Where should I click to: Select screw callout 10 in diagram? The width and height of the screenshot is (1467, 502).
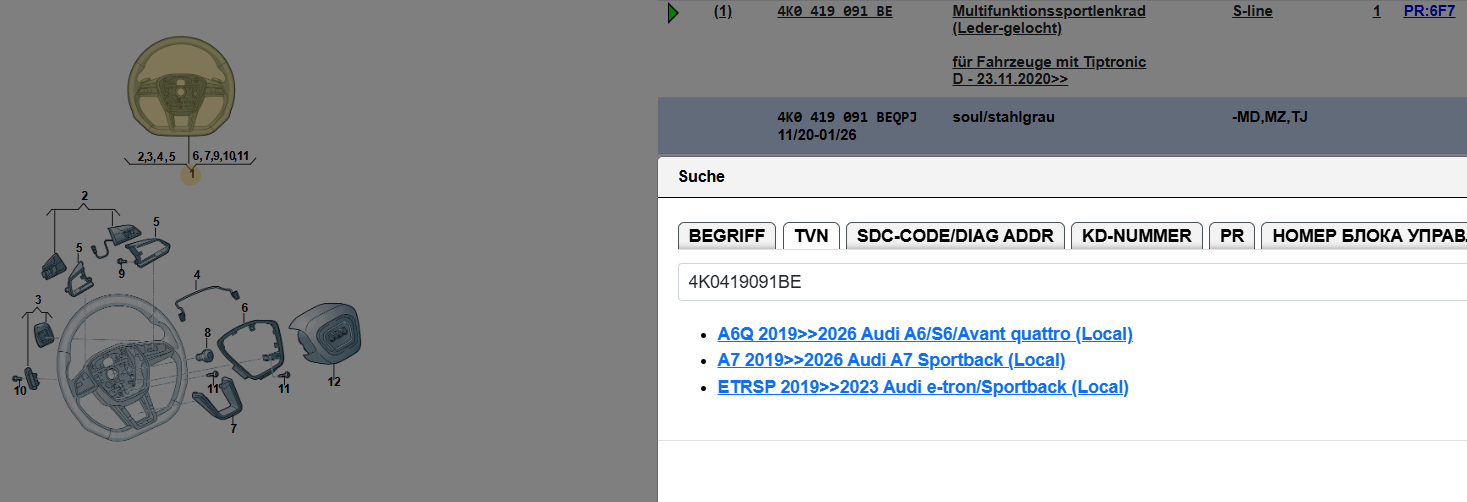click(20, 390)
